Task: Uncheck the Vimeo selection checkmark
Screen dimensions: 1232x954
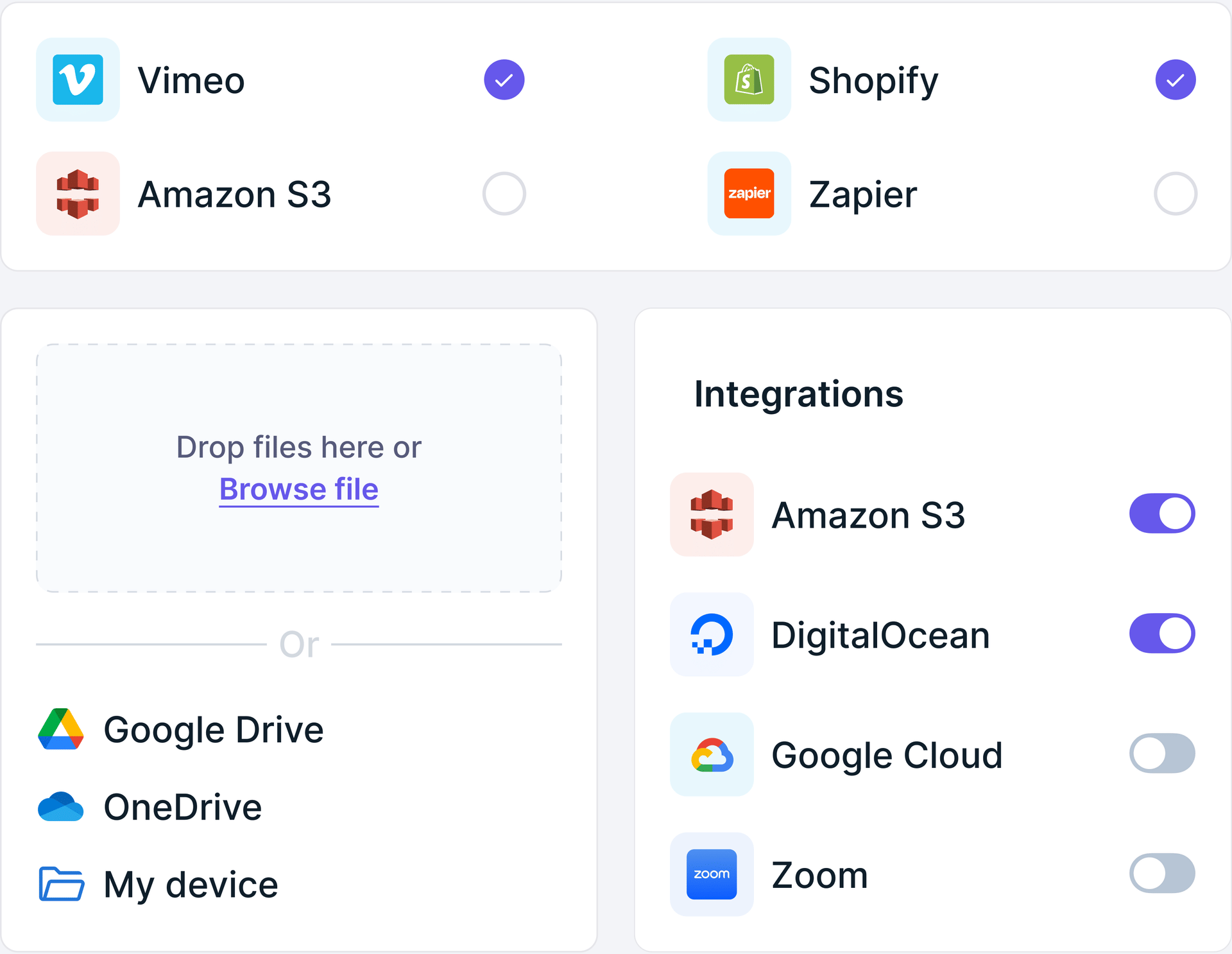Action: tap(504, 80)
